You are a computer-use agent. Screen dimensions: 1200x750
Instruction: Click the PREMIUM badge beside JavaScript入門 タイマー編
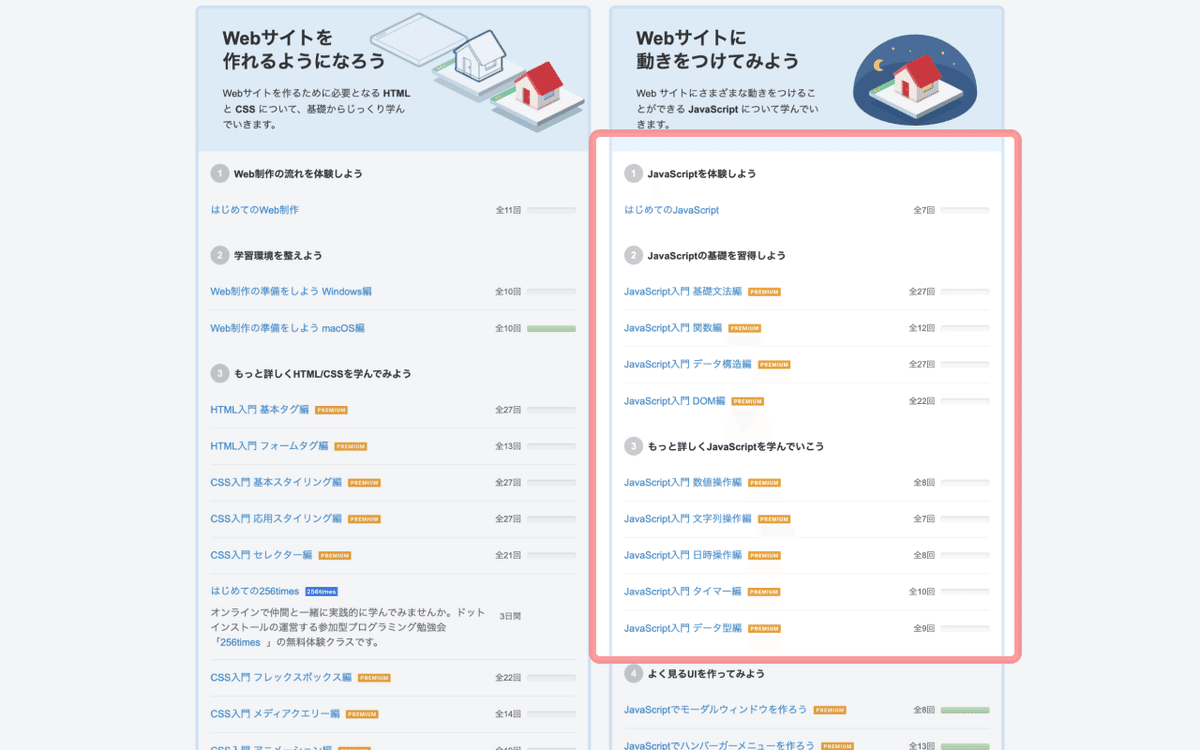[x=764, y=592]
